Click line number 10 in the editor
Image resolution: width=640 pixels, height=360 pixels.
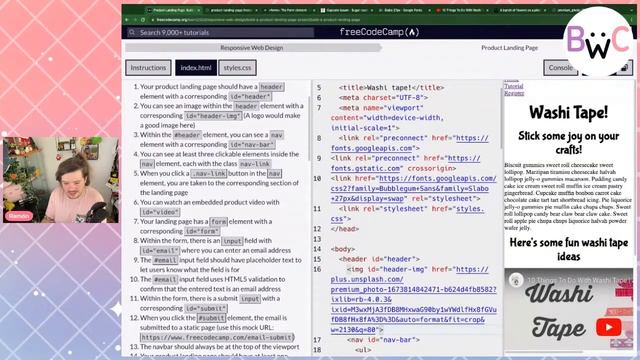click(x=318, y=178)
